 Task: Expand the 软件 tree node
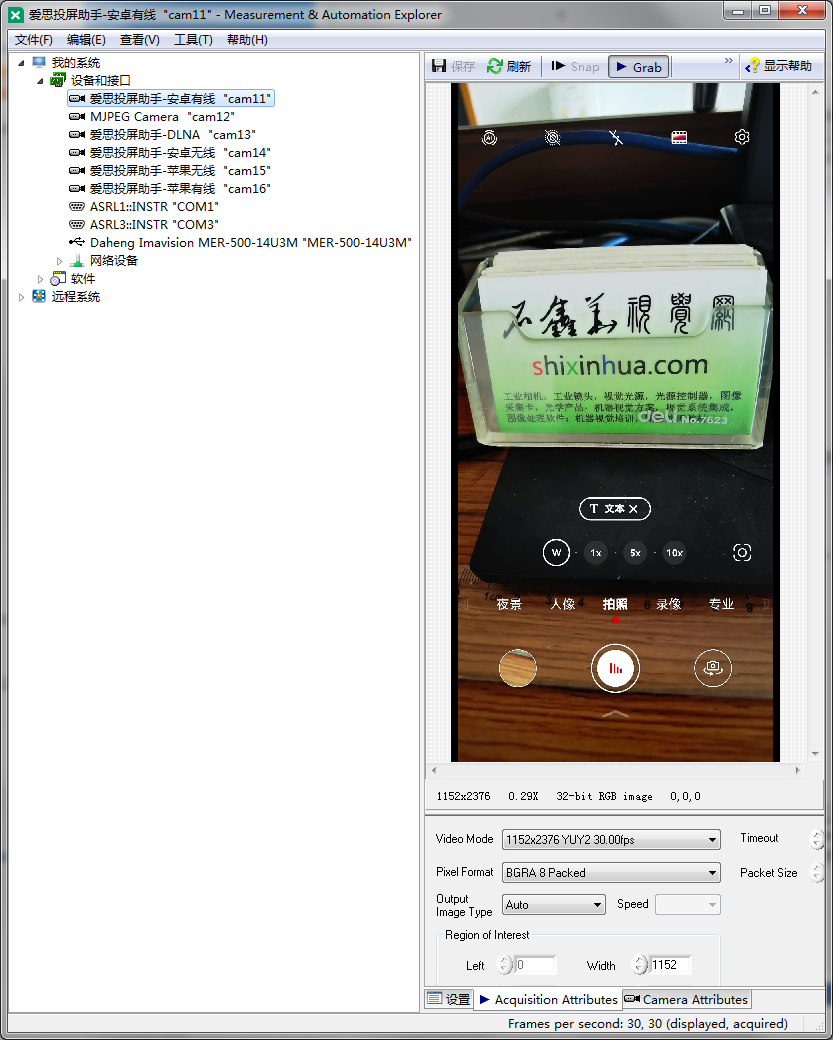pos(40,279)
